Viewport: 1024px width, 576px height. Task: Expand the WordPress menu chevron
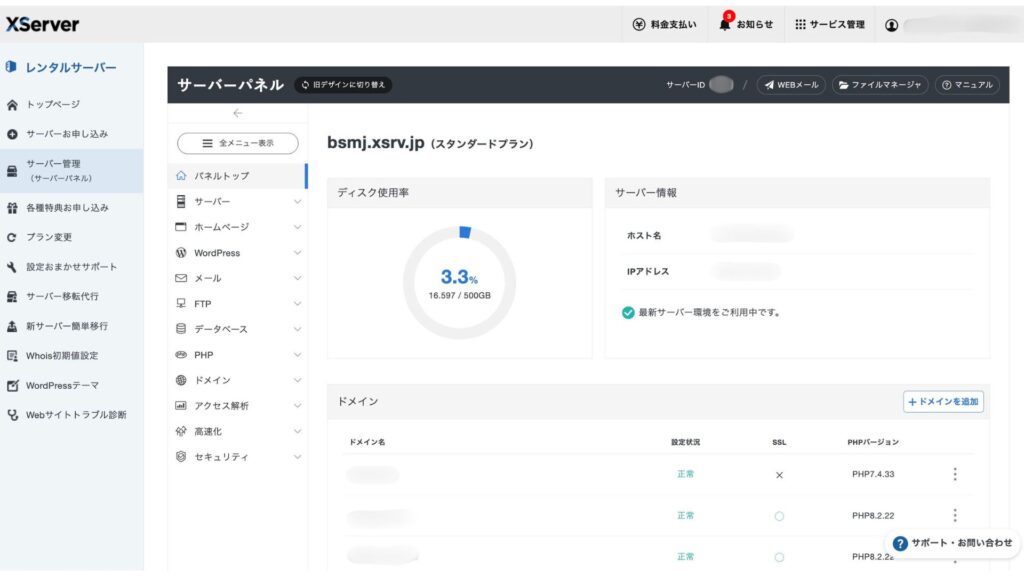pyautogui.click(x=297, y=253)
